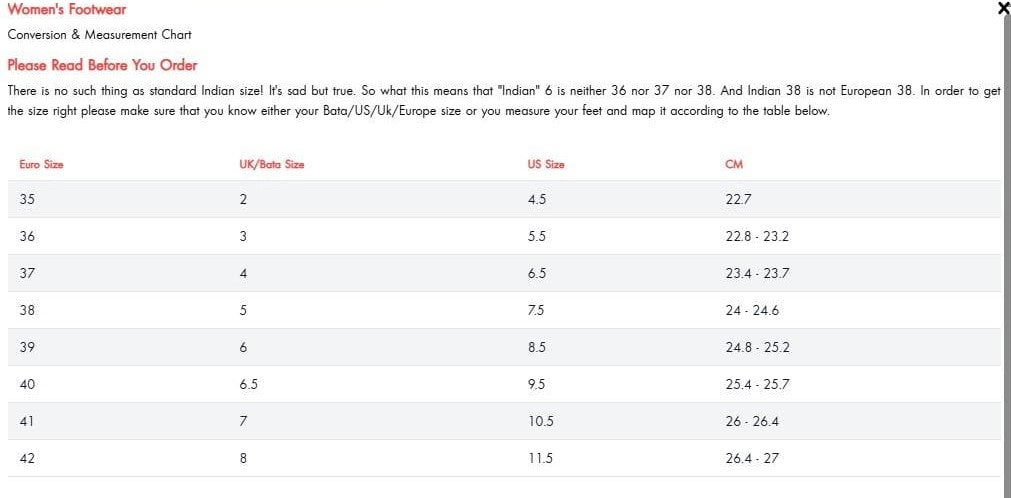Viewport: 1011px width, 498px height.
Task: Click the Women's Footwear heading
Action: click(x=67, y=10)
